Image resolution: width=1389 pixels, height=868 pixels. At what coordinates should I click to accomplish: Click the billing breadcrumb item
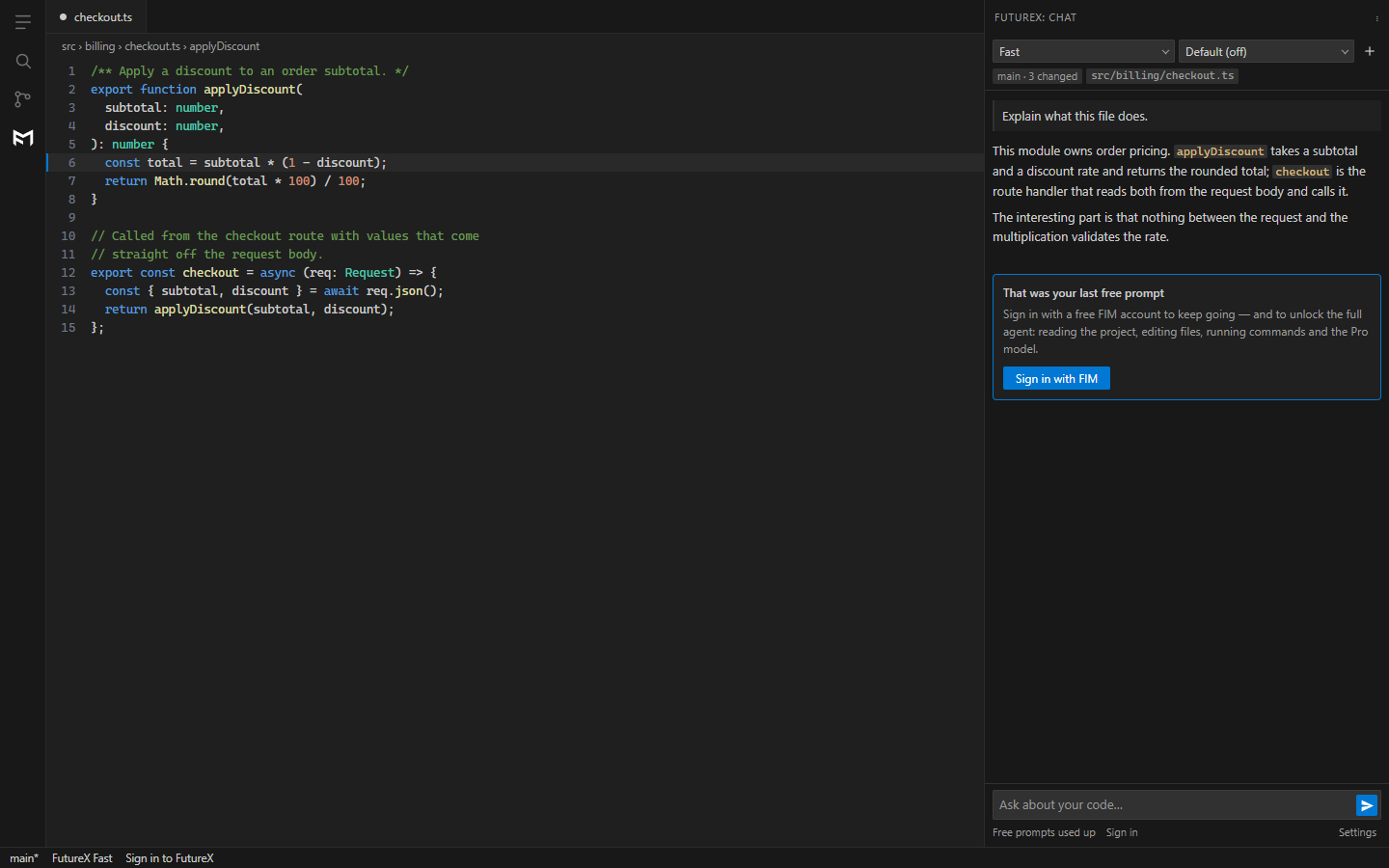99,46
